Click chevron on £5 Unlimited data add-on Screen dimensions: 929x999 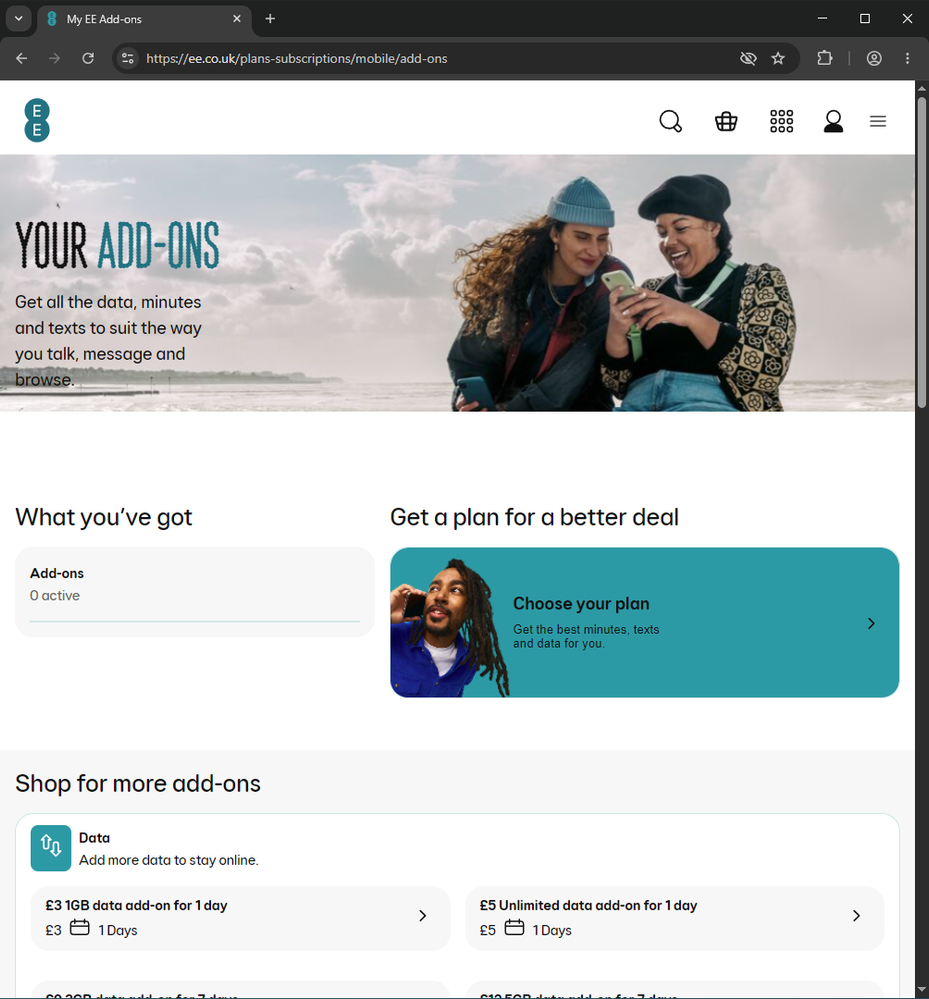point(856,916)
